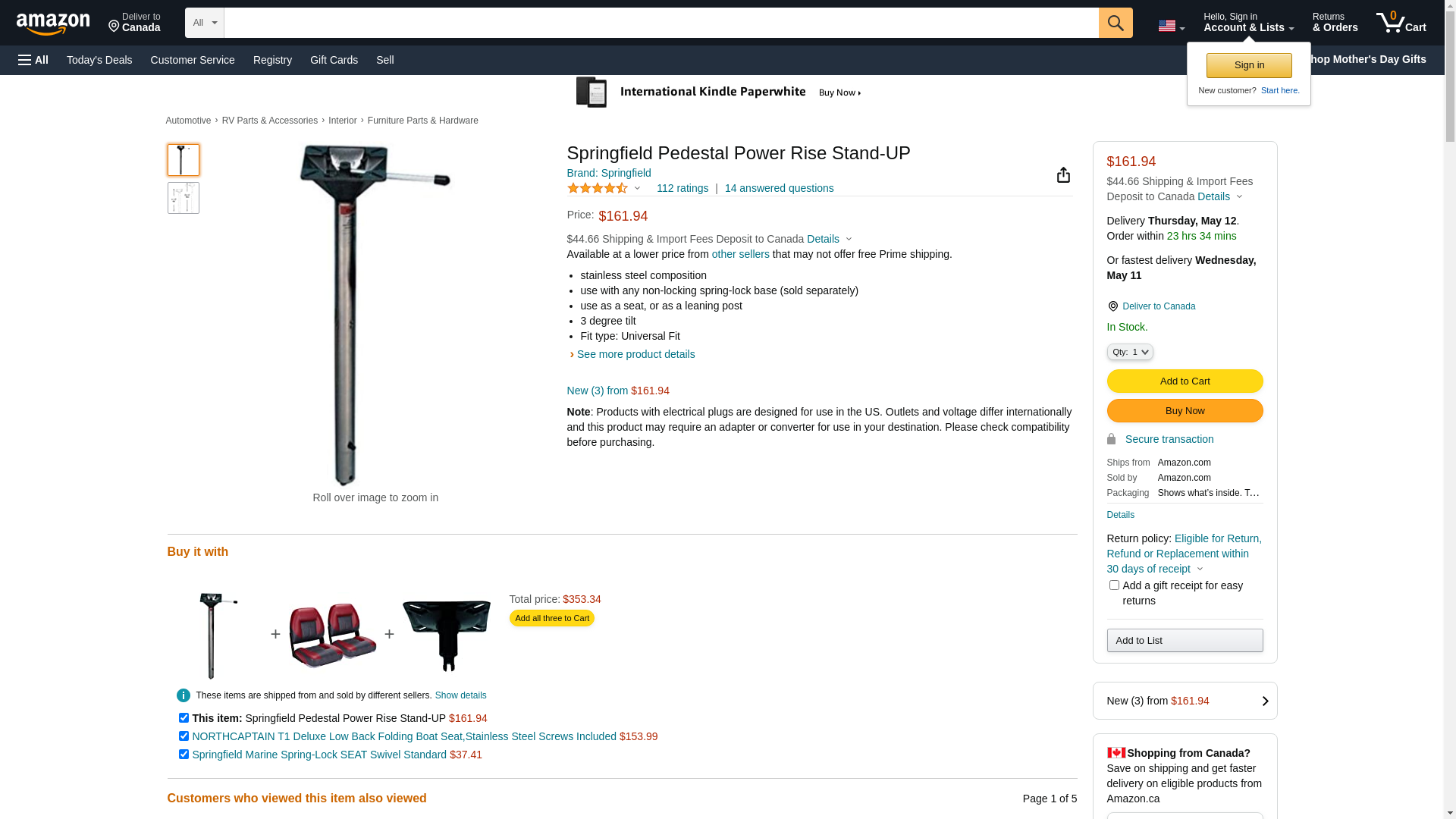Open Gift Cards in navigation bar

pos(334,60)
